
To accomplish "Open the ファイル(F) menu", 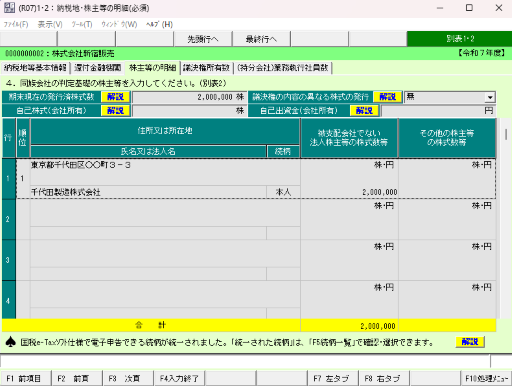I will 16,24.
